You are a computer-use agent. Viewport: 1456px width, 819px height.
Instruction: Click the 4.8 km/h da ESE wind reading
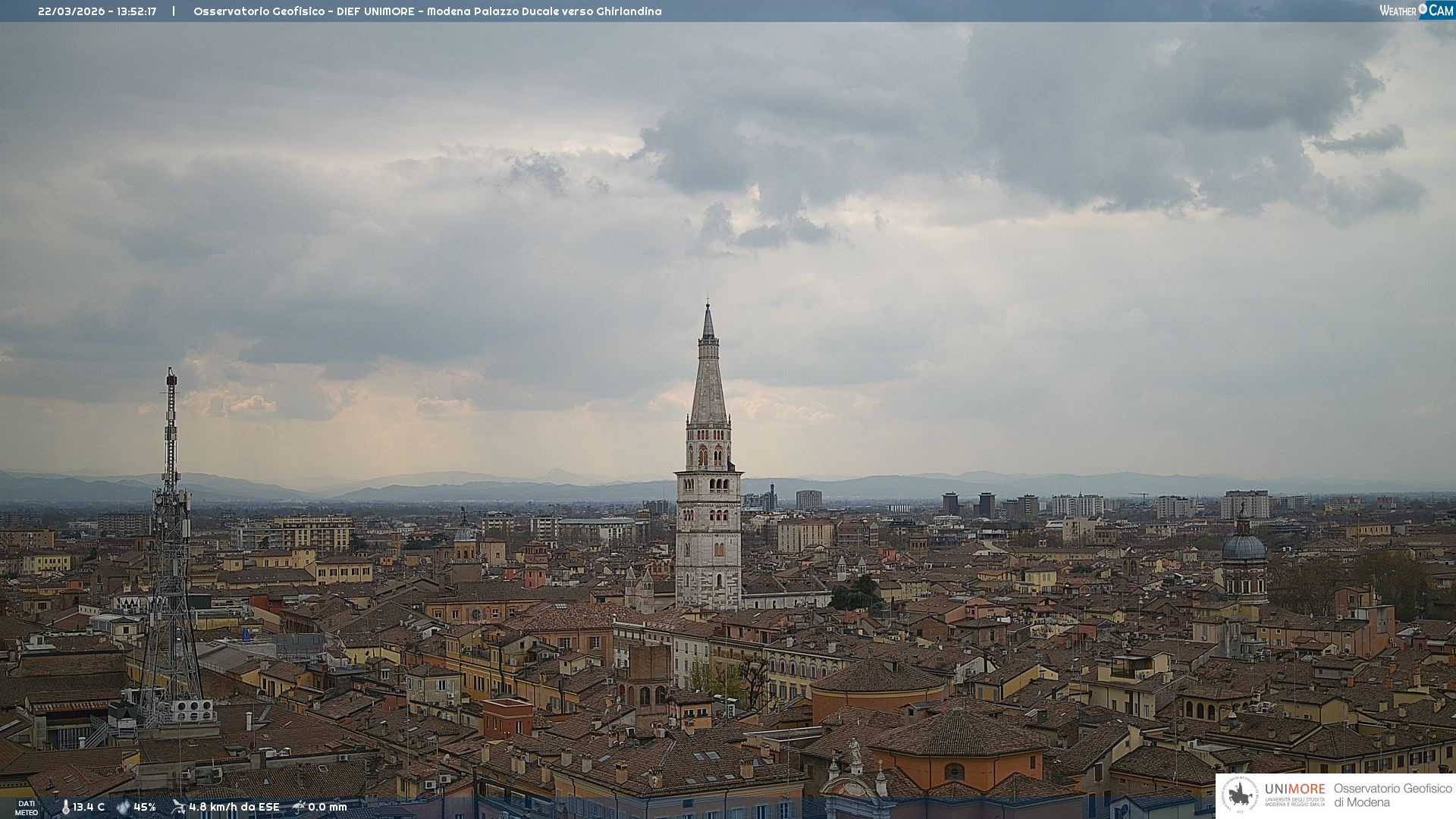[x=234, y=807]
